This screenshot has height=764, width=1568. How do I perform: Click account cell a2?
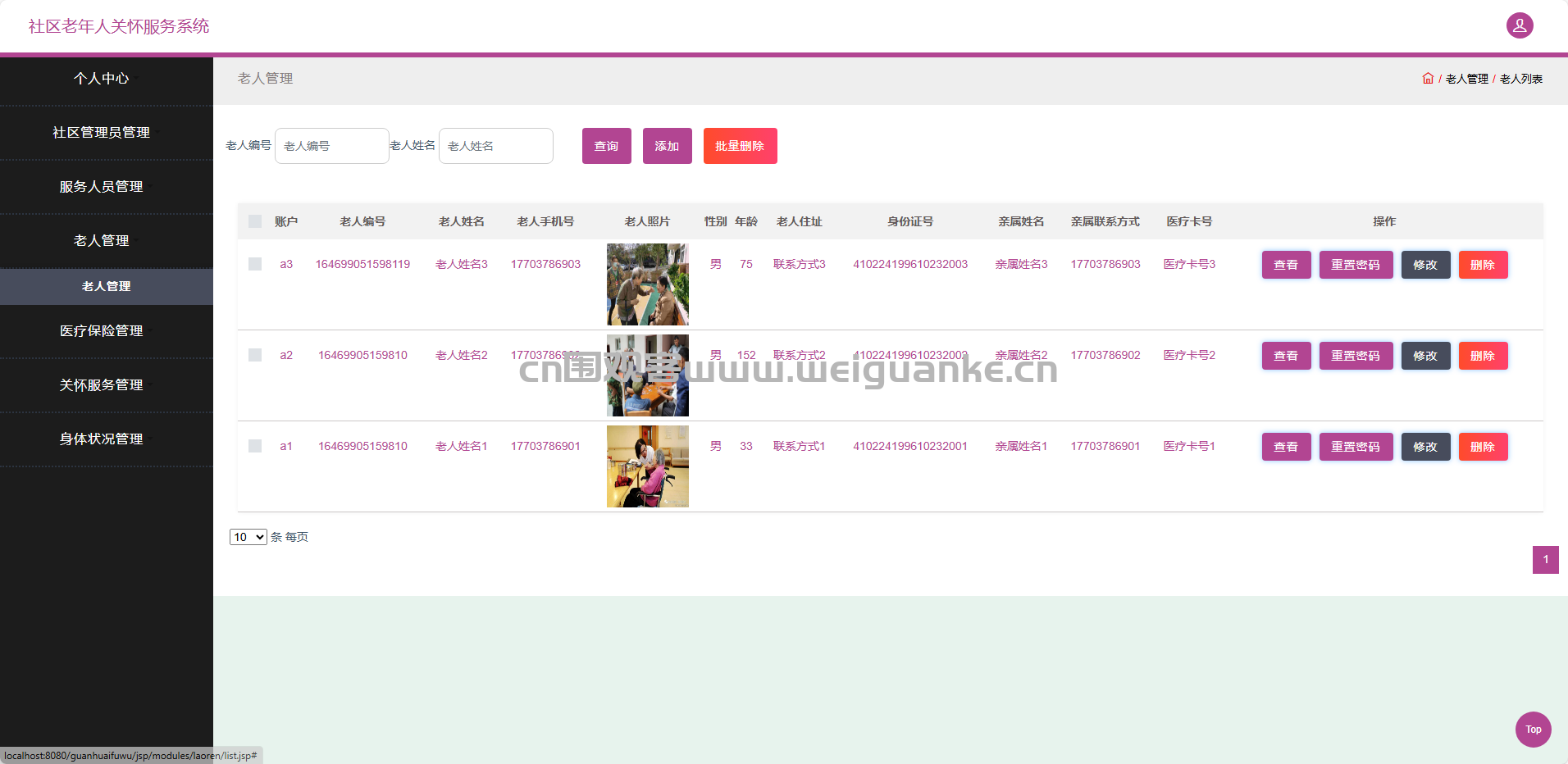(x=286, y=355)
